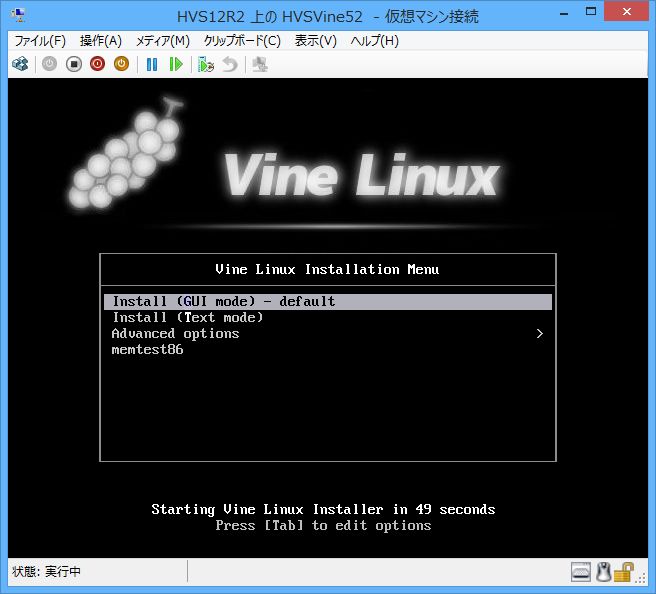Open the ヘルプ(H) menu
The image size is (656, 594).
375,41
